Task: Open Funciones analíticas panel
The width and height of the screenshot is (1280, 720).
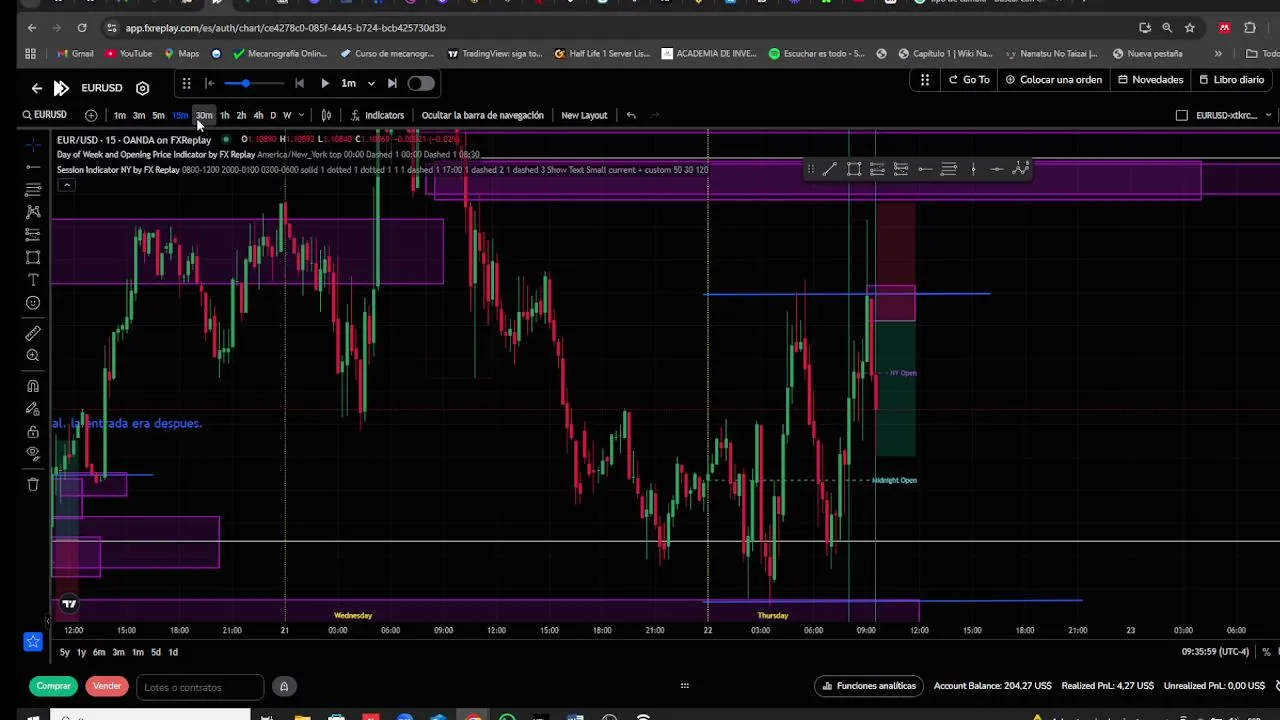Action: coord(868,686)
